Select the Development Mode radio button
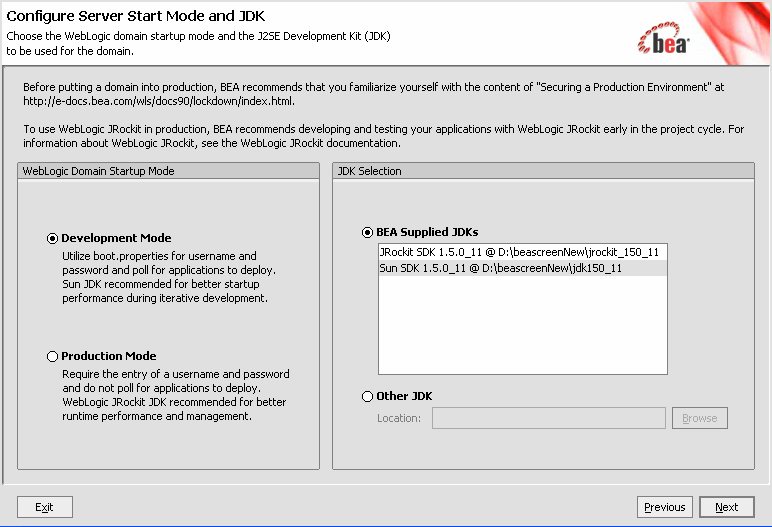 (x=52, y=238)
